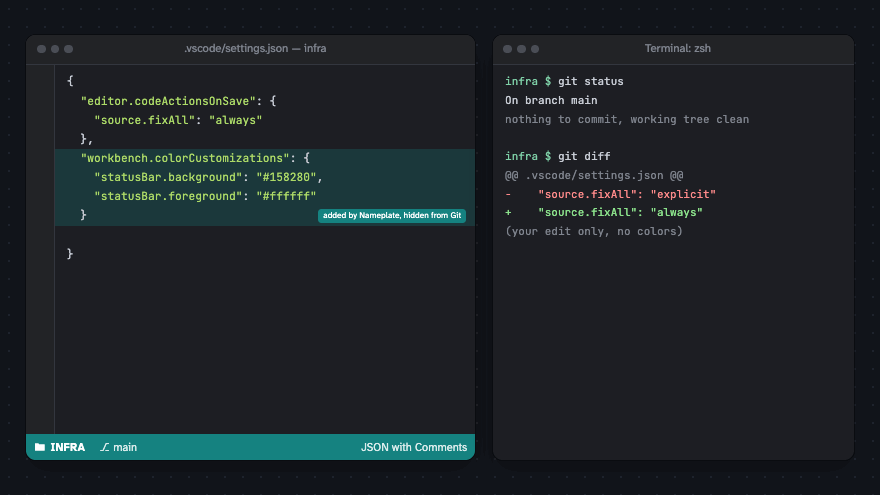Click the 'On branch main' terminal line

pos(551,100)
